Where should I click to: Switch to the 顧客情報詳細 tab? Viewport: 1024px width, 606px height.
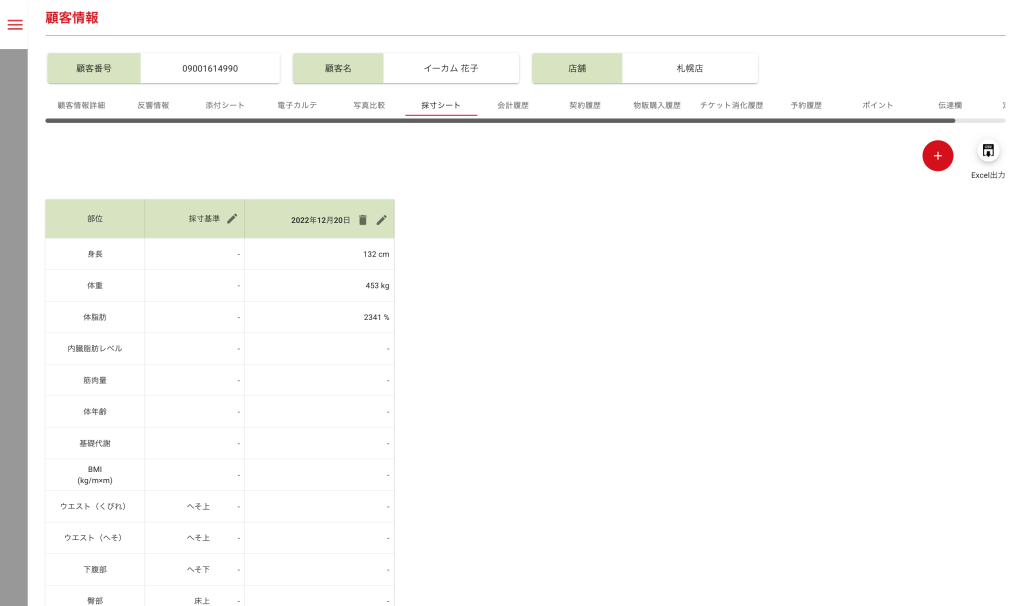pos(81,105)
